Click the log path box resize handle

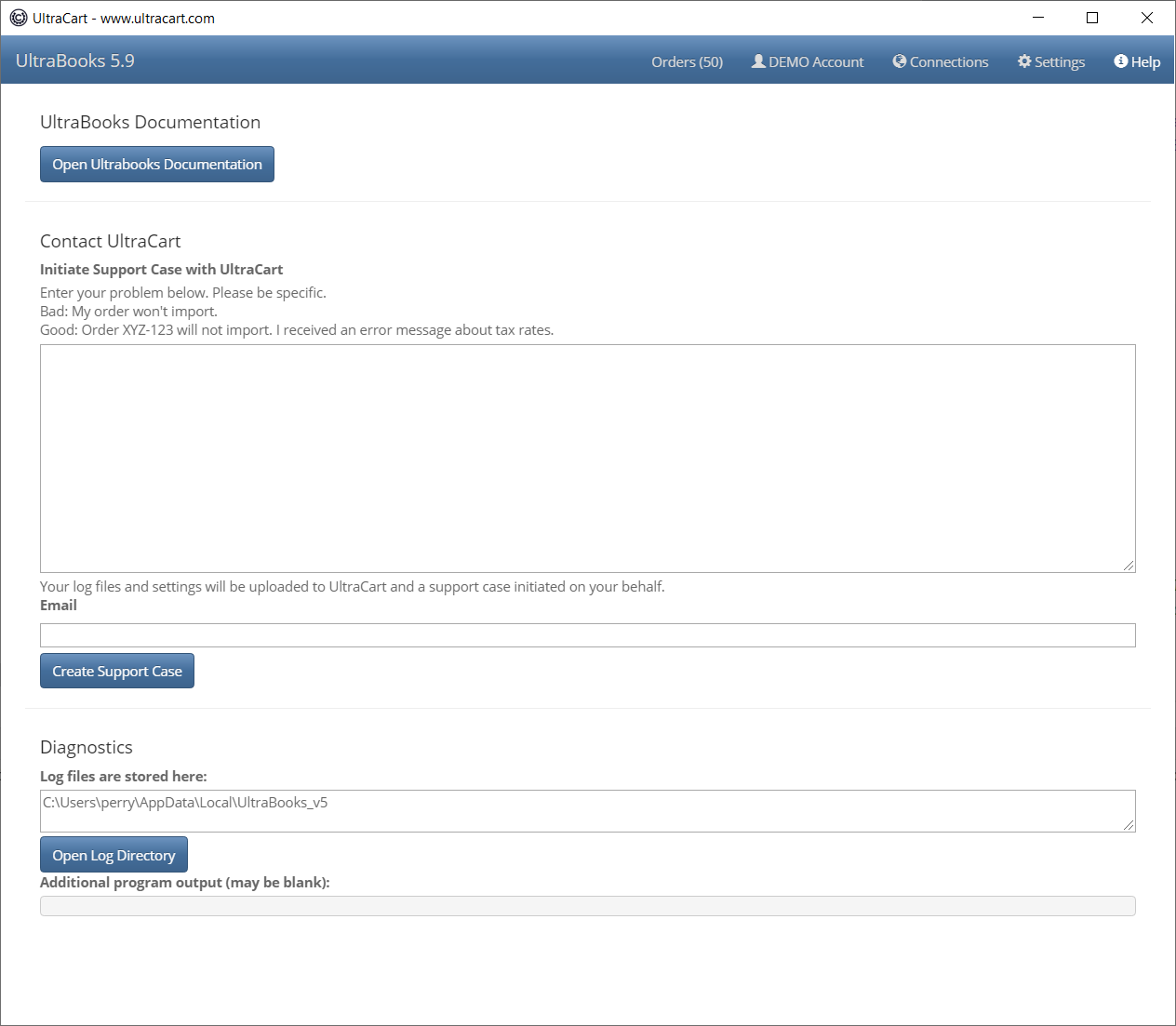coord(1129,825)
